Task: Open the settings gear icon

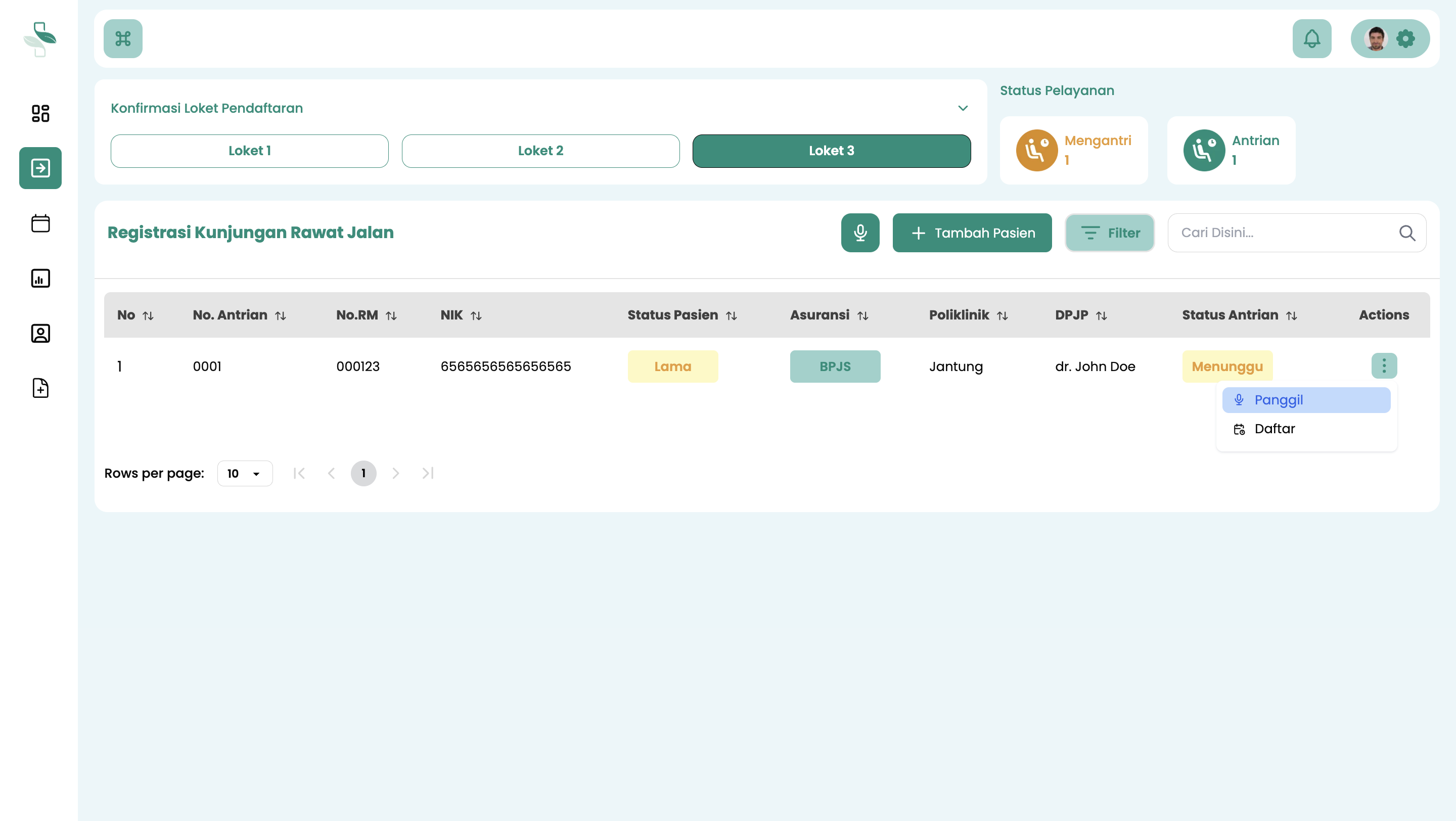Action: (x=1405, y=38)
